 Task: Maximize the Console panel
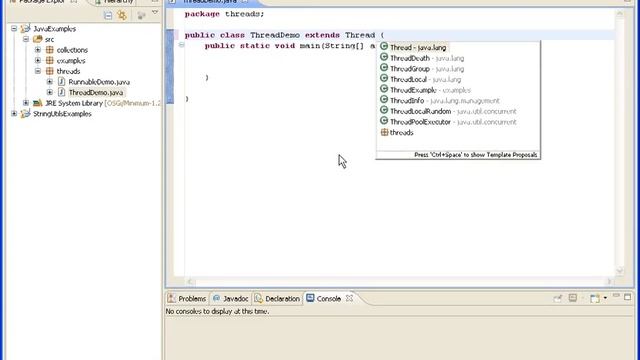[x=627, y=297]
